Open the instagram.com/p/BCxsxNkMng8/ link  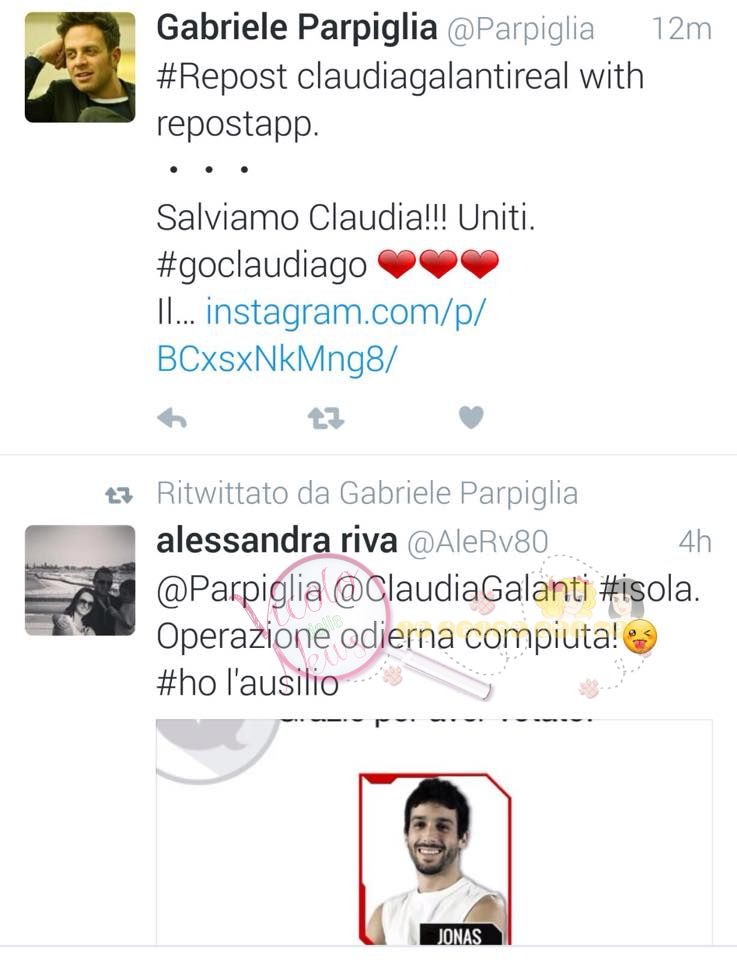tap(321, 335)
